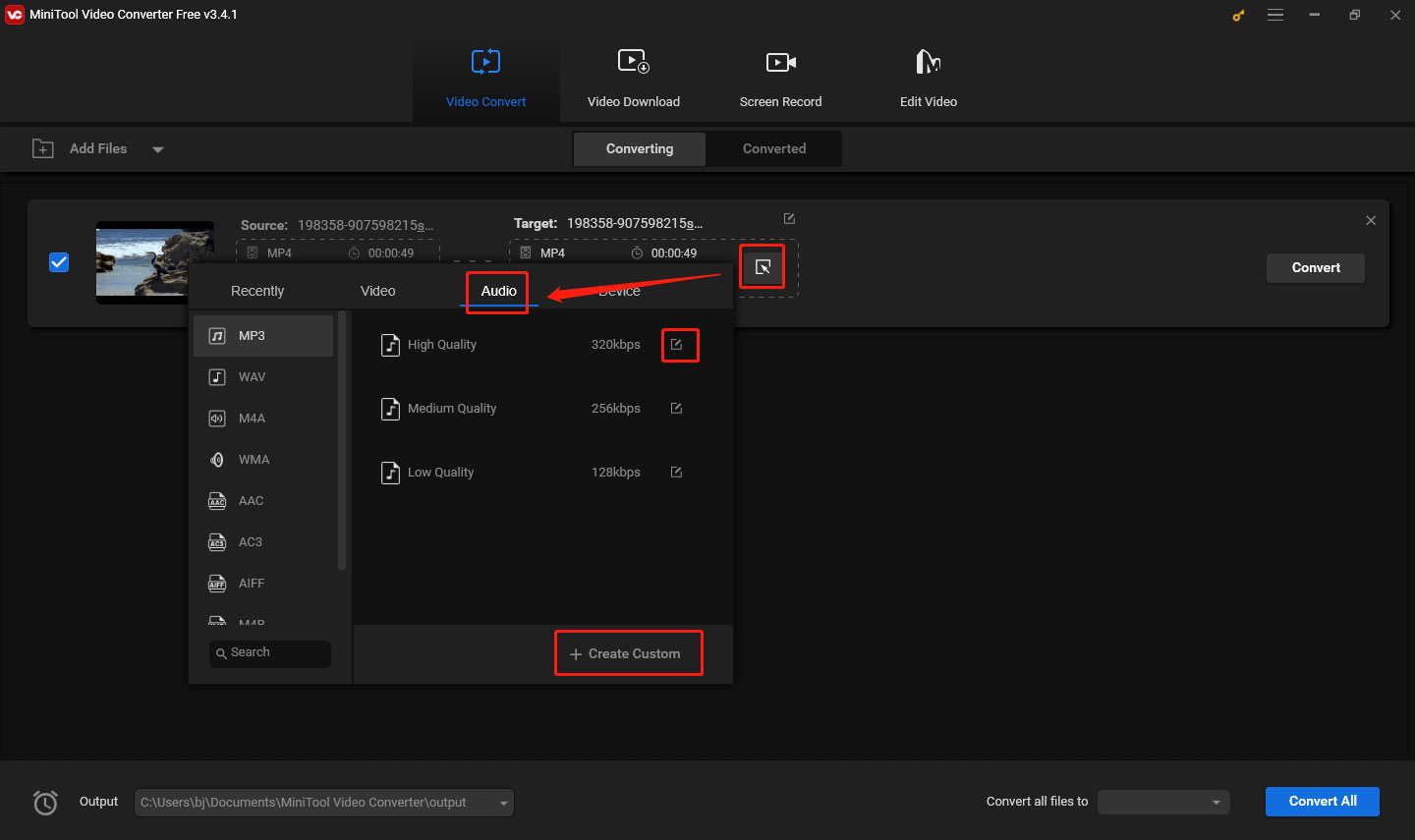Edit the Low Quality preset settings
1415x840 pixels.
point(676,473)
